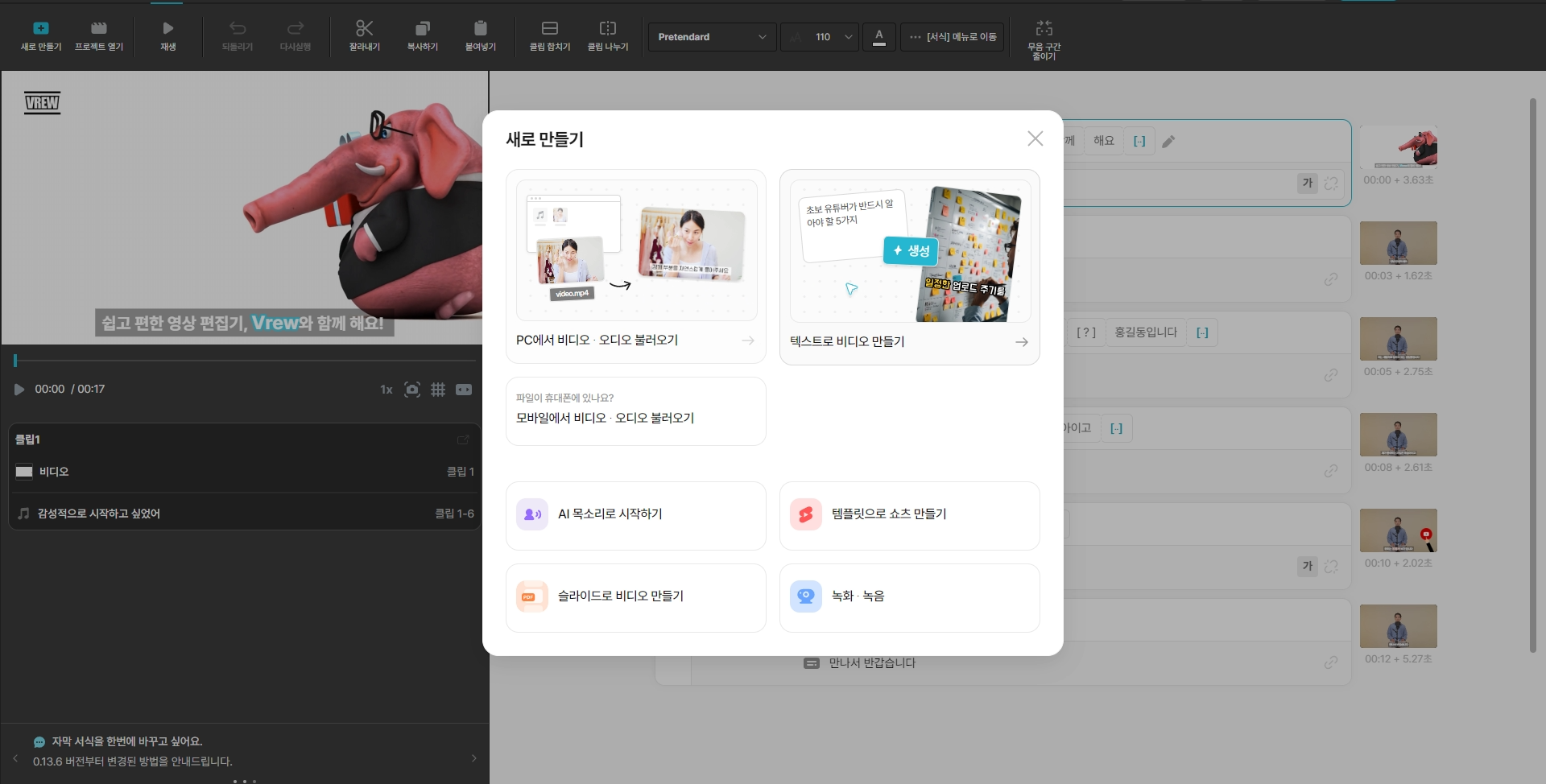
Task: Click the 가 format button in first clip
Action: pos(1308,184)
